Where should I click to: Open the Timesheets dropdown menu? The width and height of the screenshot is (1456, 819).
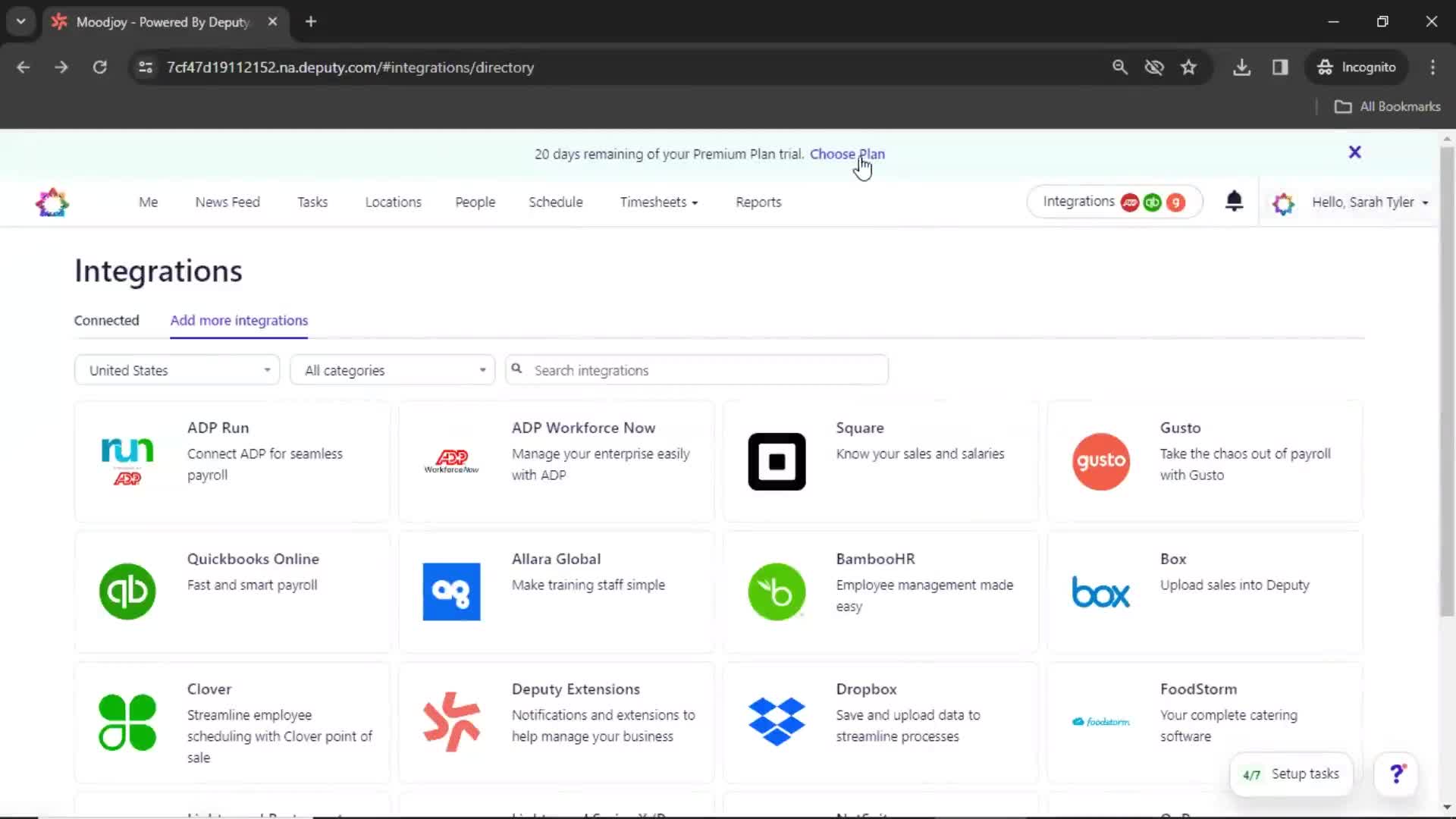658,202
